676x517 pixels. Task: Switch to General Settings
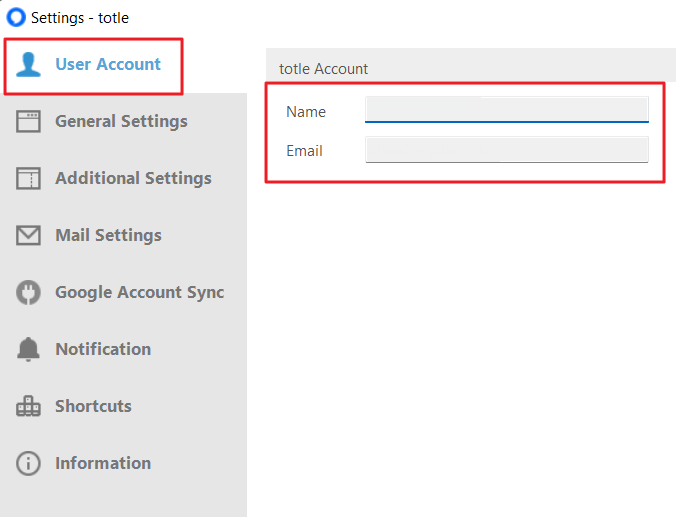(123, 121)
